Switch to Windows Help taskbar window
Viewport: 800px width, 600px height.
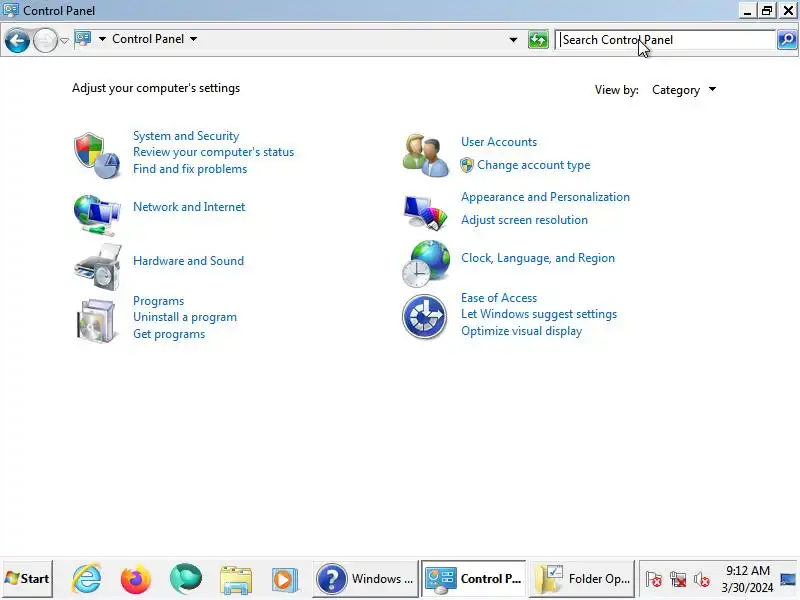365,579
